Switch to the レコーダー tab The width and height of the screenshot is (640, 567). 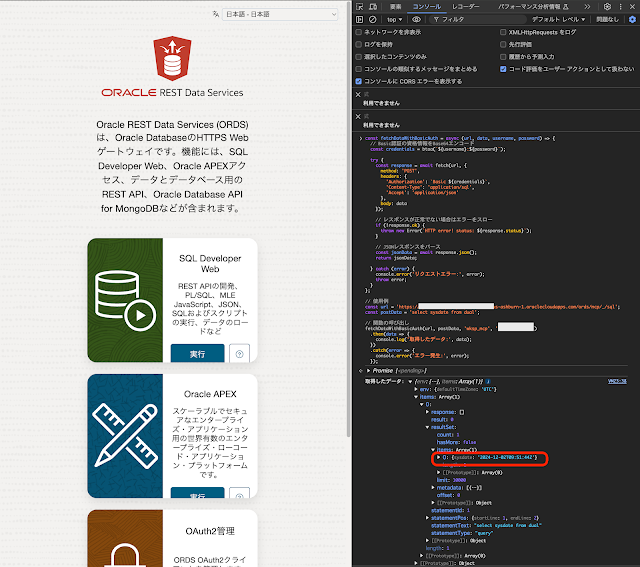coord(466,7)
